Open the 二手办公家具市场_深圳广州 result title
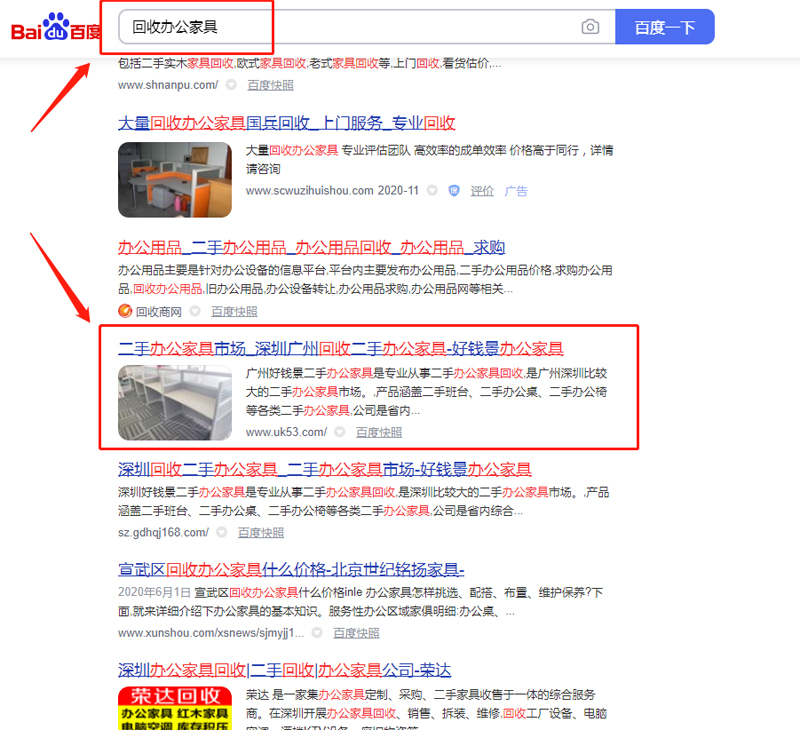 pyautogui.click(x=340, y=349)
